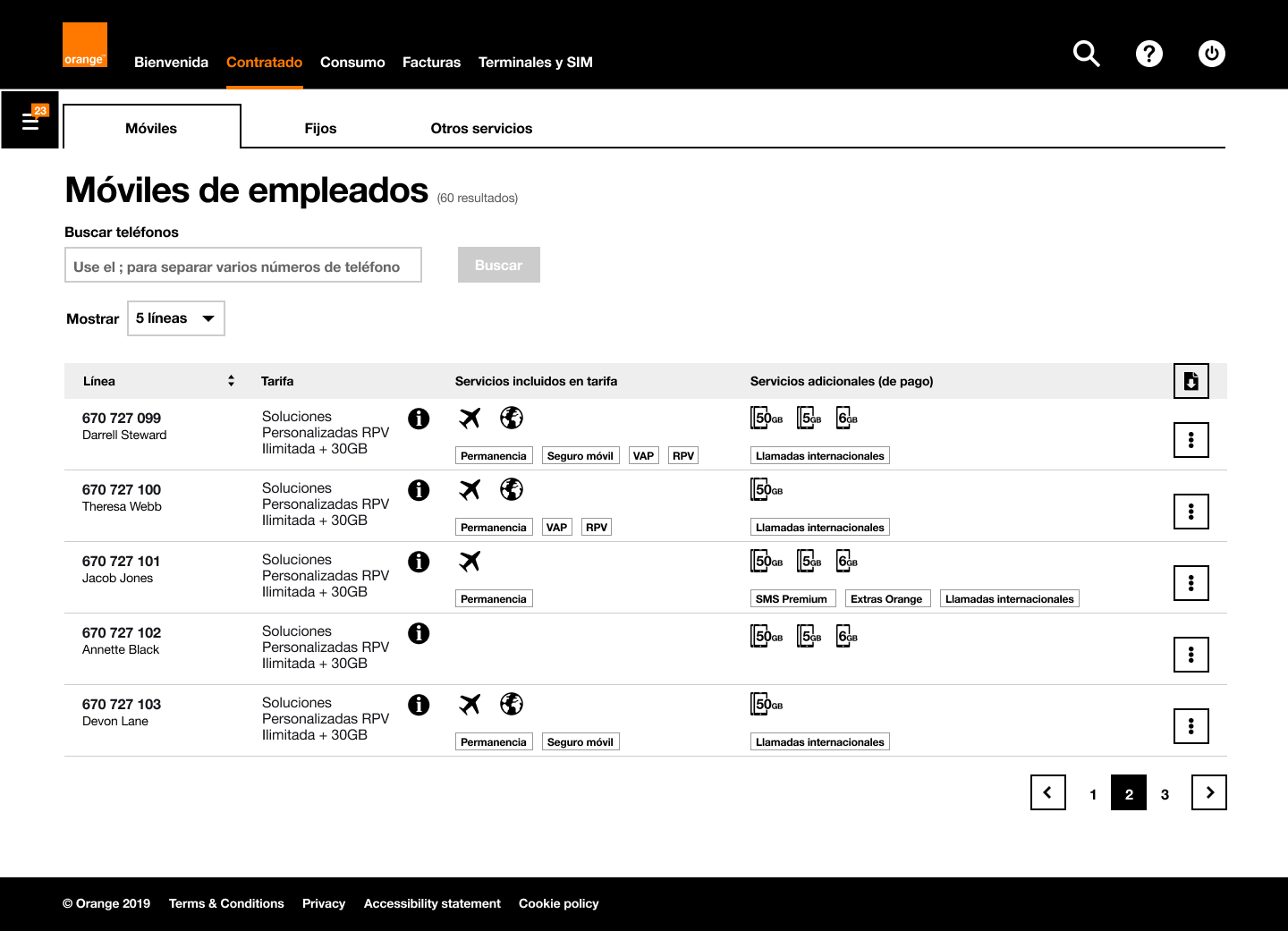The image size is (1288, 931).
Task: Open the Mostrar 5 líneas dropdown
Action: tap(175, 317)
